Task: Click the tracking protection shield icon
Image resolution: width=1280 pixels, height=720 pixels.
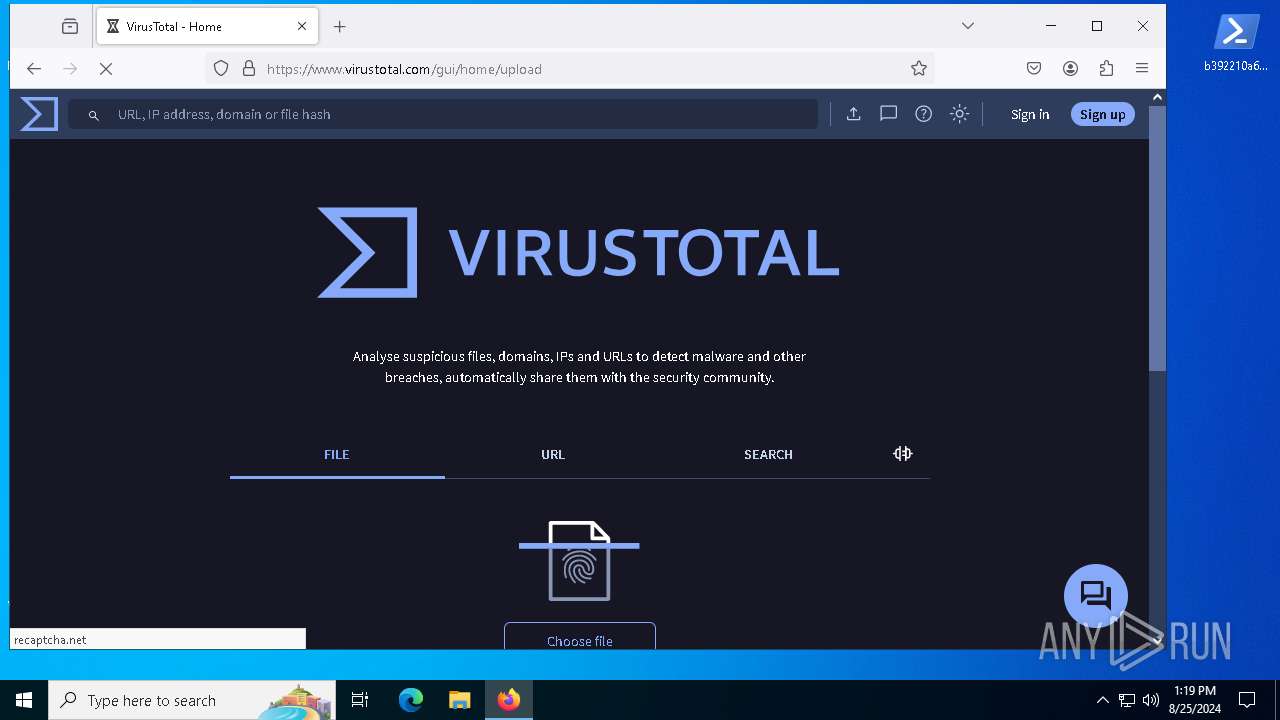Action: click(x=221, y=68)
